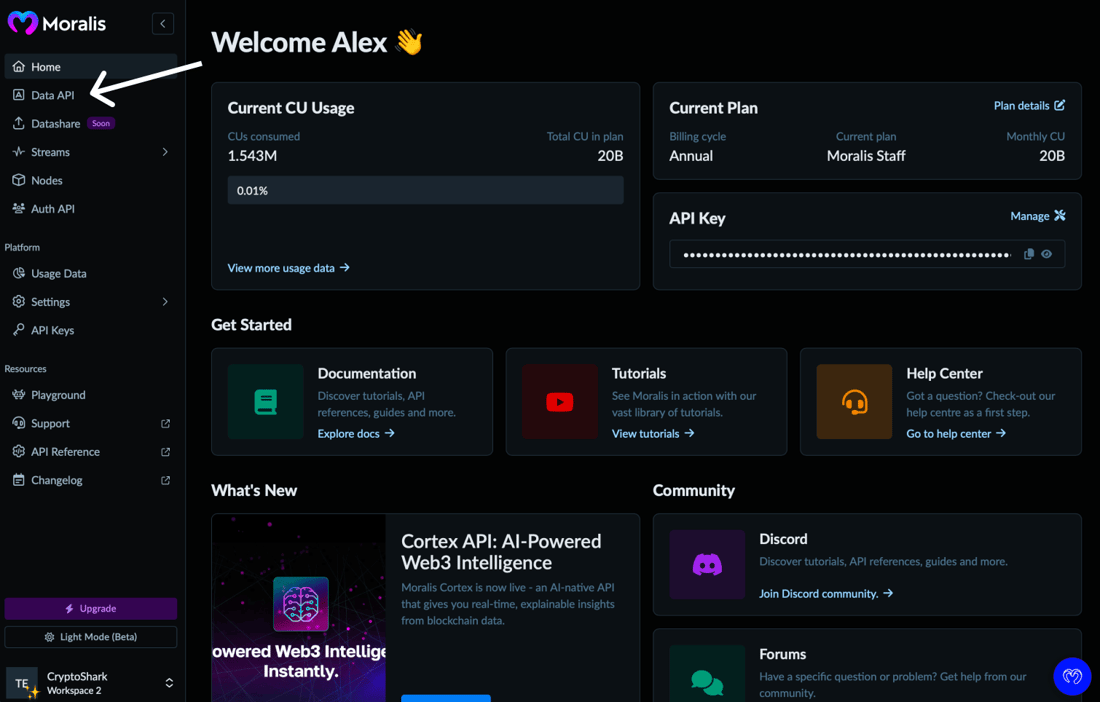The width and height of the screenshot is (1100, 702).
Task: Expand the Settings submenu chevron
Action: 165,302
